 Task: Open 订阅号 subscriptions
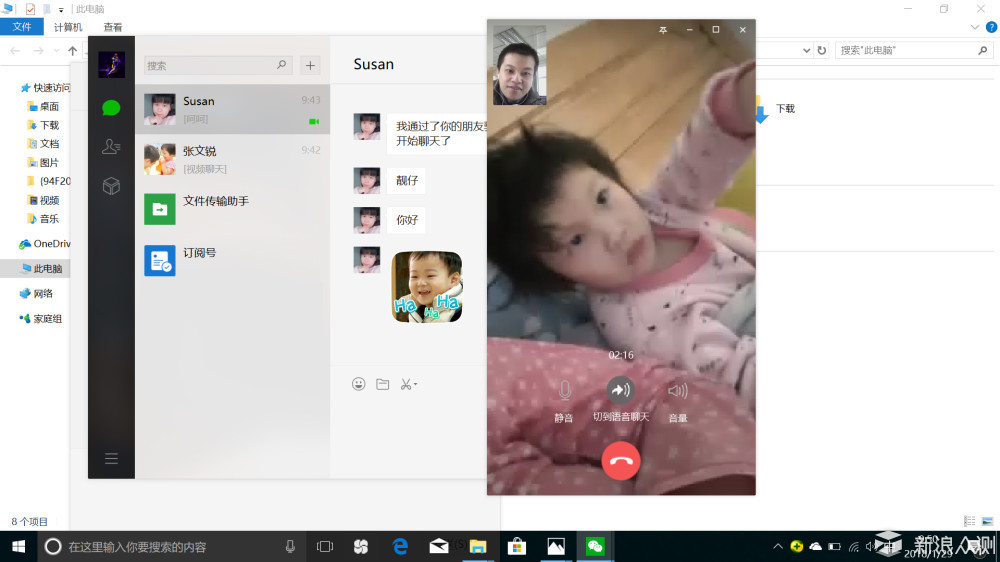pos(232,260)
